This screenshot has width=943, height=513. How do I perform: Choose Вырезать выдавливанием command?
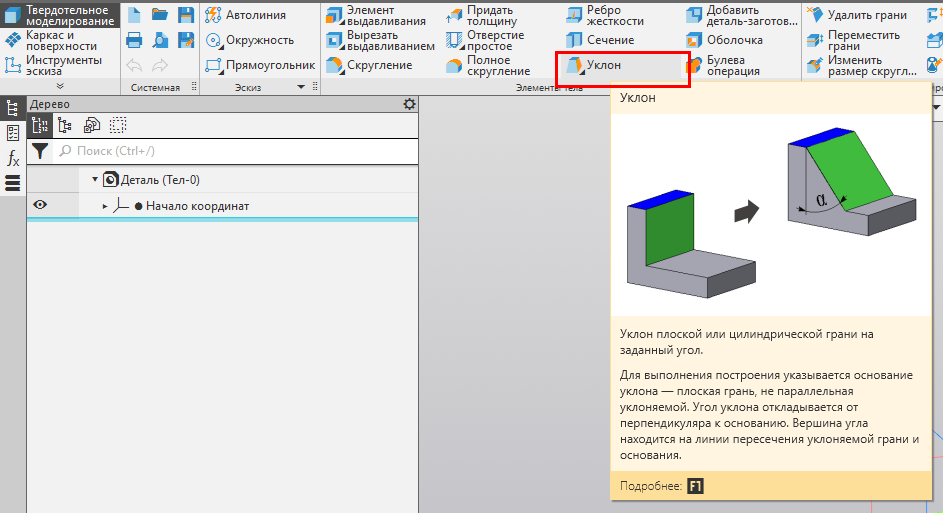[x=380, y=40]
